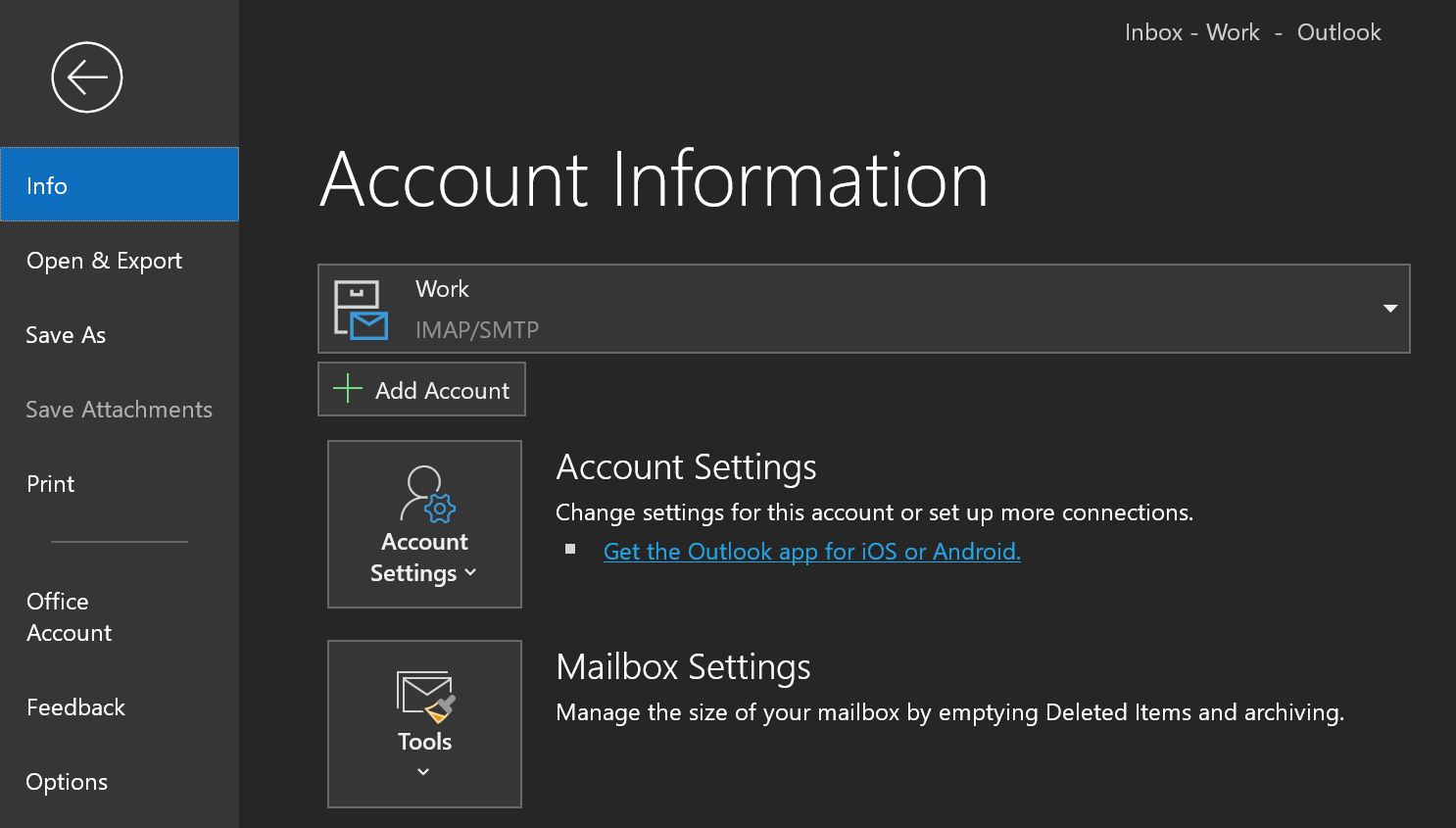The height and width of the screenshot is (828, 1456).
Task: Click the Account Settings section title
Action: coord(686,466)
